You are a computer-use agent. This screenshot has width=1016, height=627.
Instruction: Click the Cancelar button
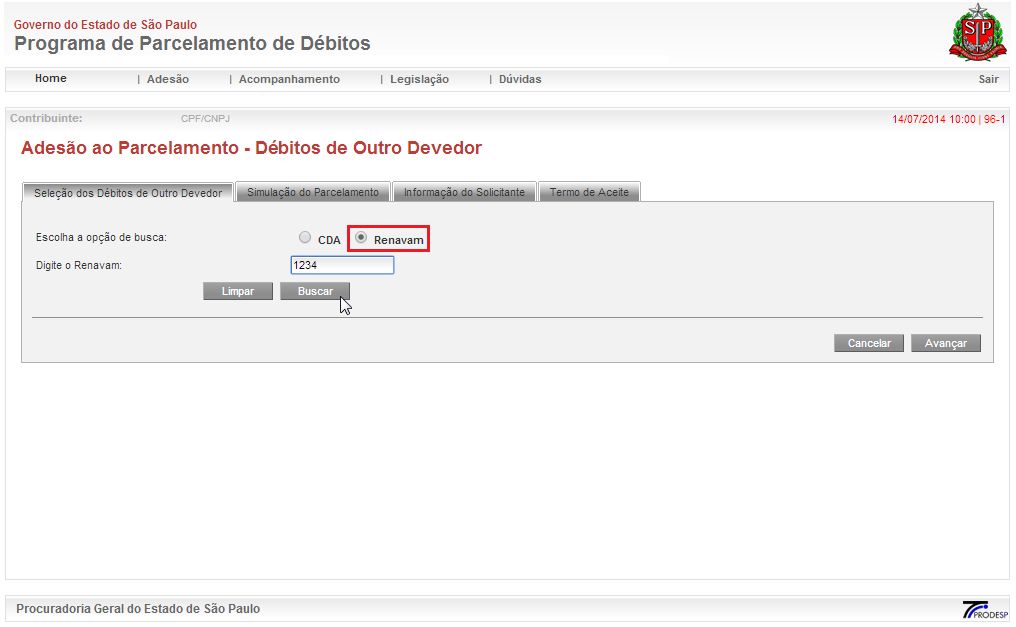coord(869,343)
